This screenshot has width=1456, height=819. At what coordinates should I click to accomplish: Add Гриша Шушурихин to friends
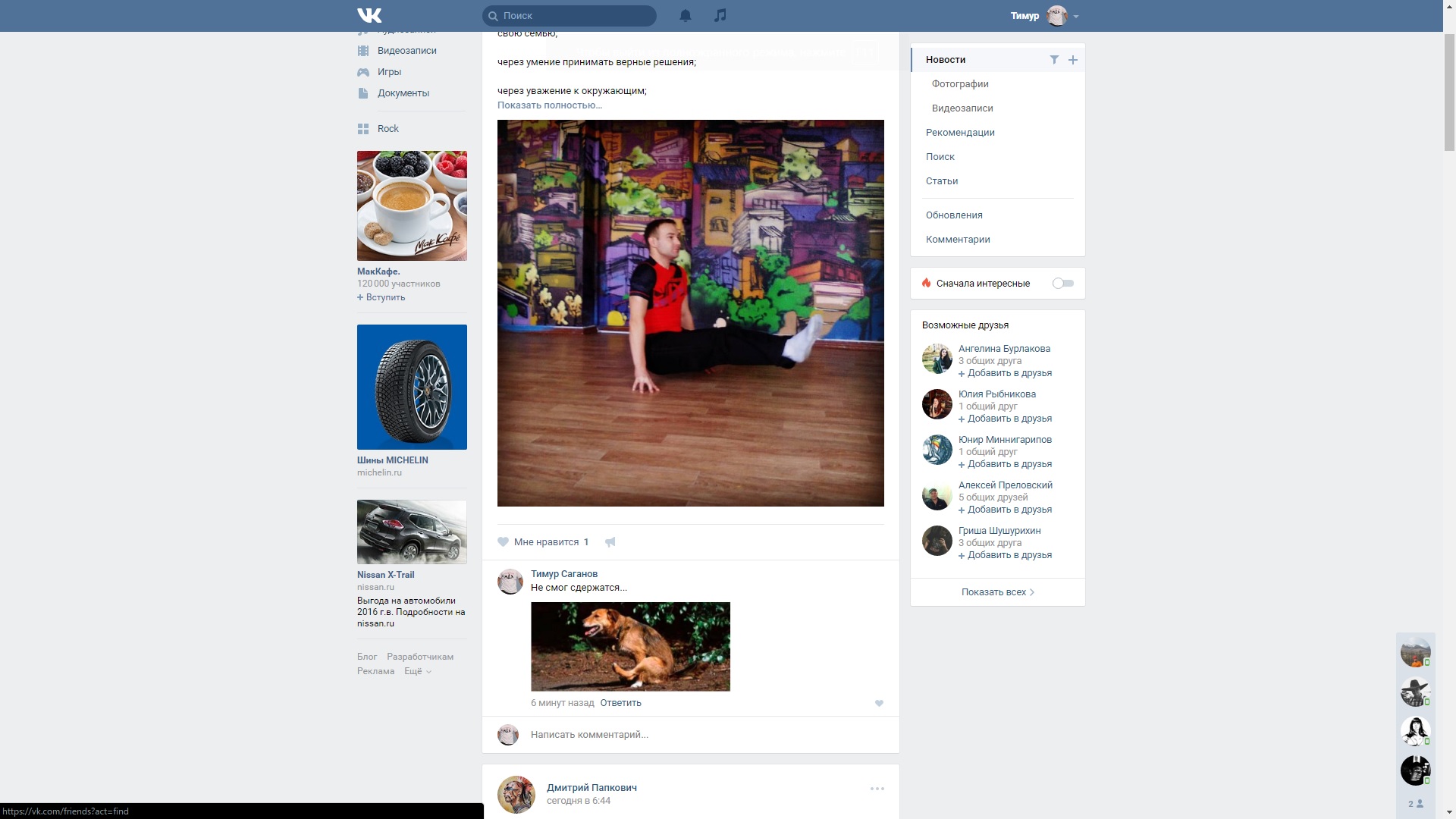(1006, 555)
